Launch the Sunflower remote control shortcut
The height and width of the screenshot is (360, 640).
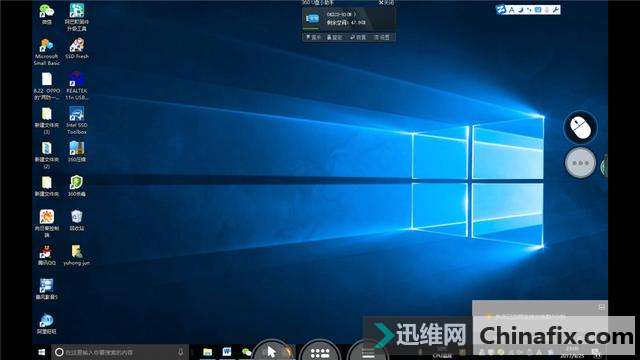click(x=47, y=223)
